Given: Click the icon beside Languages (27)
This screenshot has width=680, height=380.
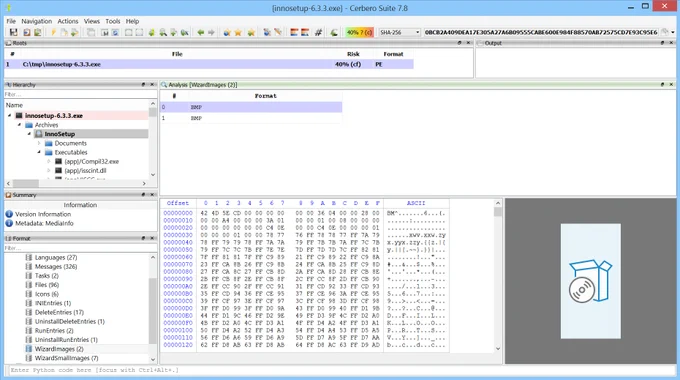Looking at the screenshot, I should (x=29, y=257).
